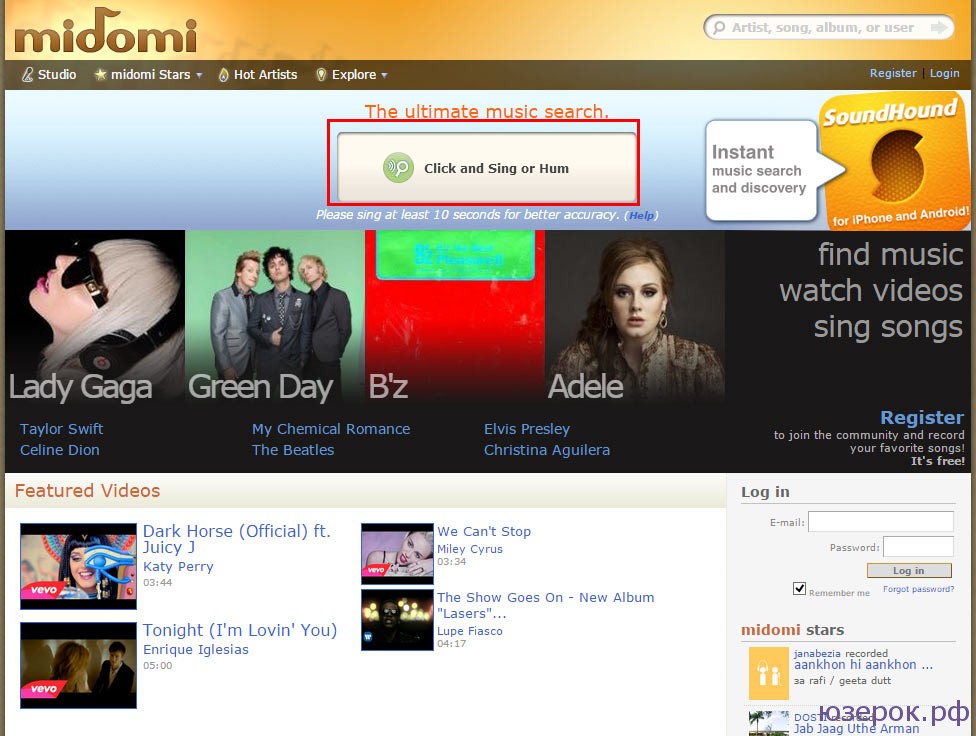The height and width of the screenshot is (736, 976).
Task: Open the Forgot password link
Action: (x=918, y=589)
